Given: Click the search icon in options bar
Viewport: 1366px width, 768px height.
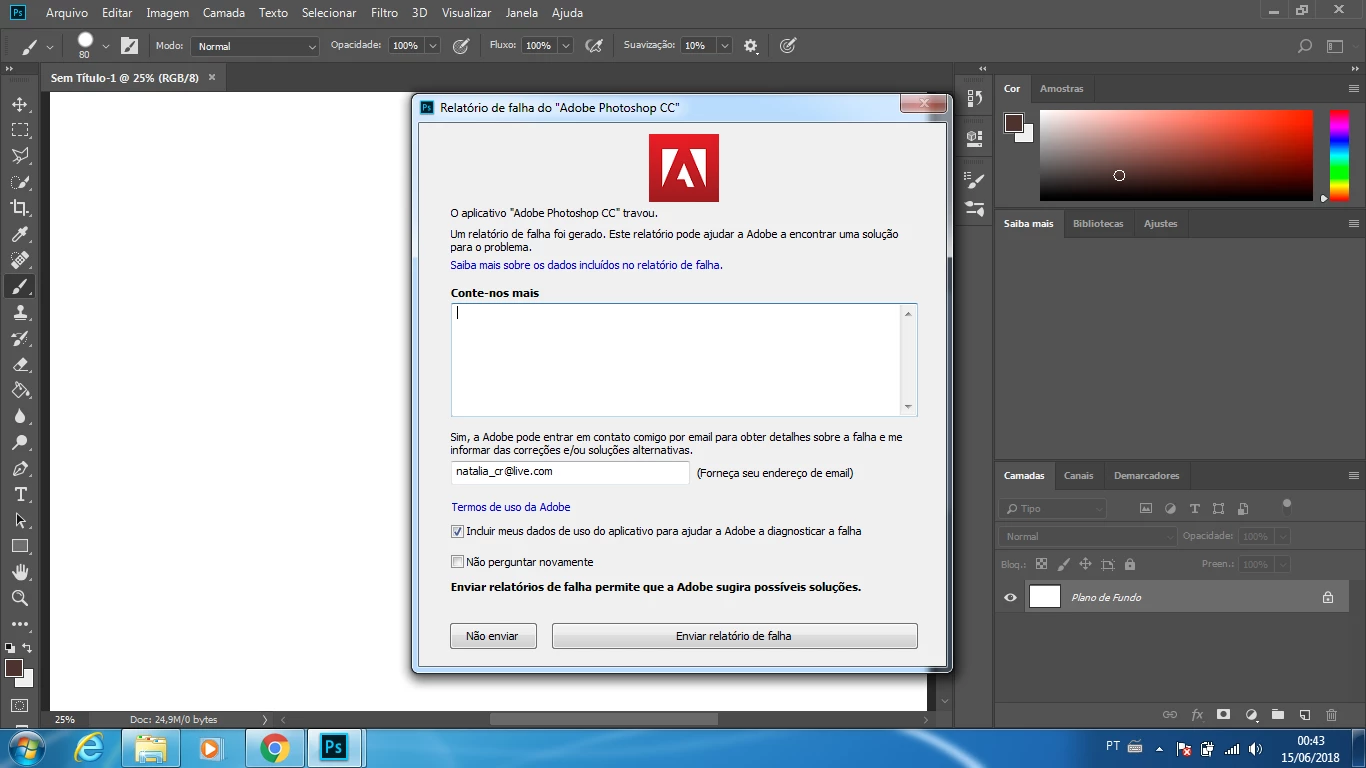Looking at the screenshot, I should click(x=1304, y=46).
